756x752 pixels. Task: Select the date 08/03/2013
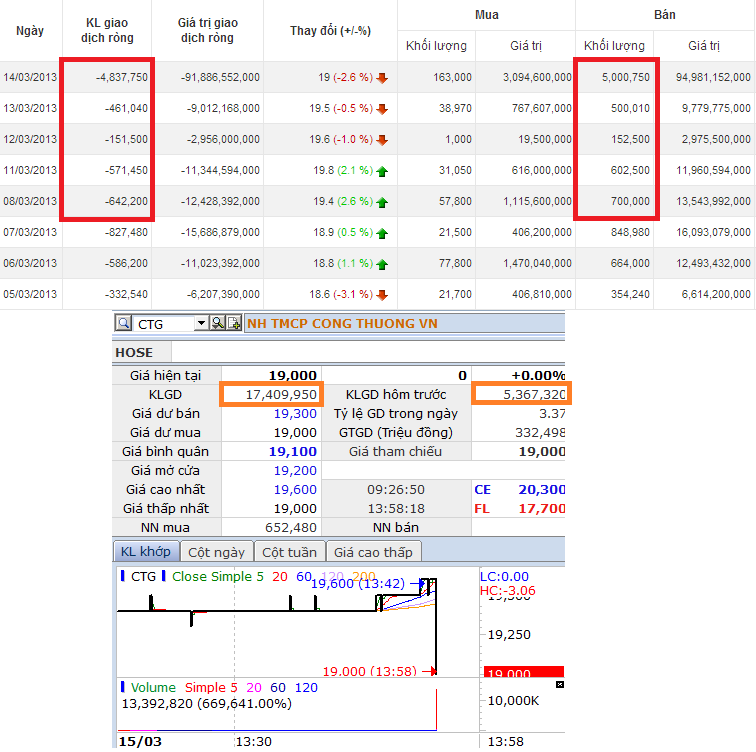click(x=30, y=201)
